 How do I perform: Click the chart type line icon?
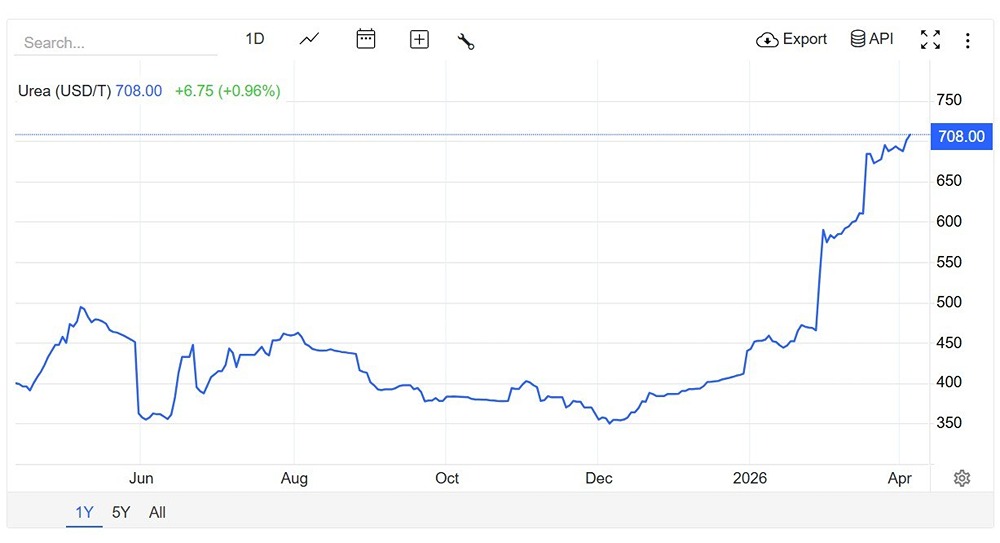pos(310,39)
